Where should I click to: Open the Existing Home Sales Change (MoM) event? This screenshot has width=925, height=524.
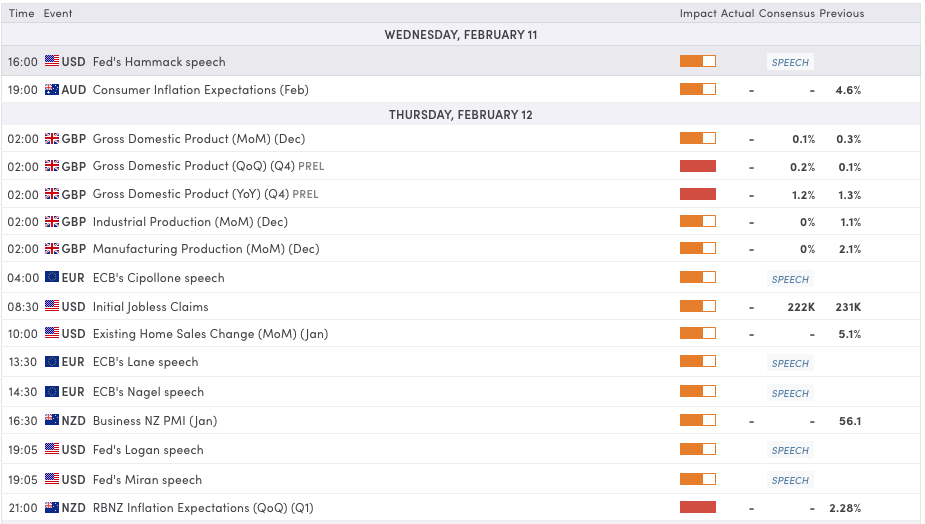(210, 334)
